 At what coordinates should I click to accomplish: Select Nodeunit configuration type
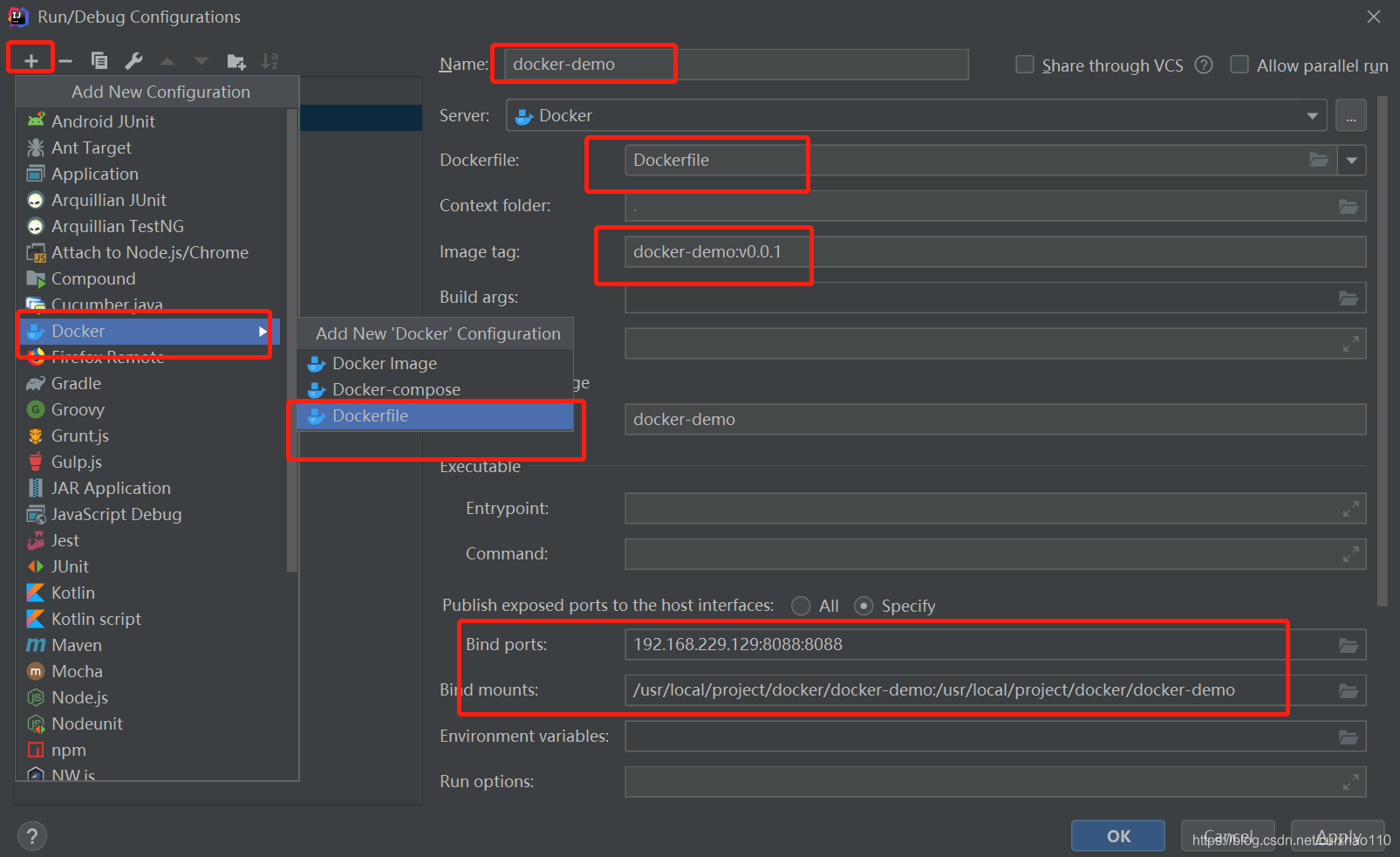(x=153, y=723)
